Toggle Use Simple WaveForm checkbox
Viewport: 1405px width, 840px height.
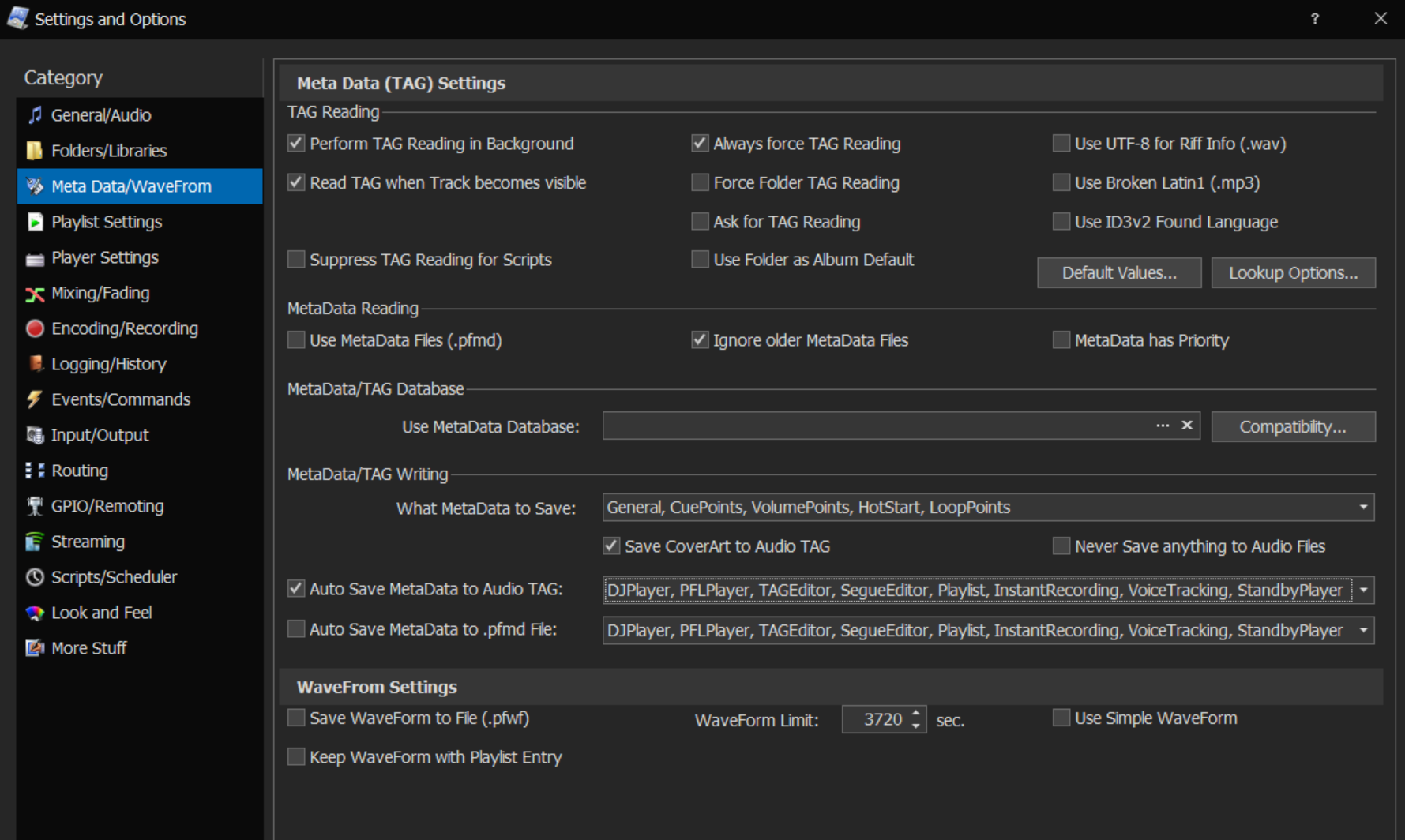click(1061, 718)
